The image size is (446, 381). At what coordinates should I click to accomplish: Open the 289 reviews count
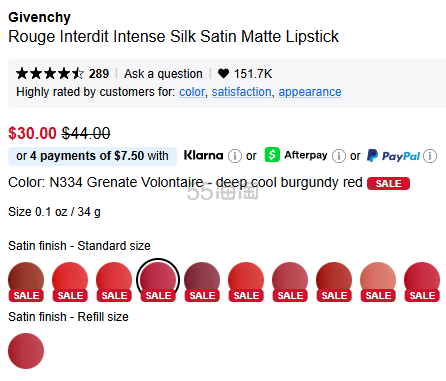99,74
